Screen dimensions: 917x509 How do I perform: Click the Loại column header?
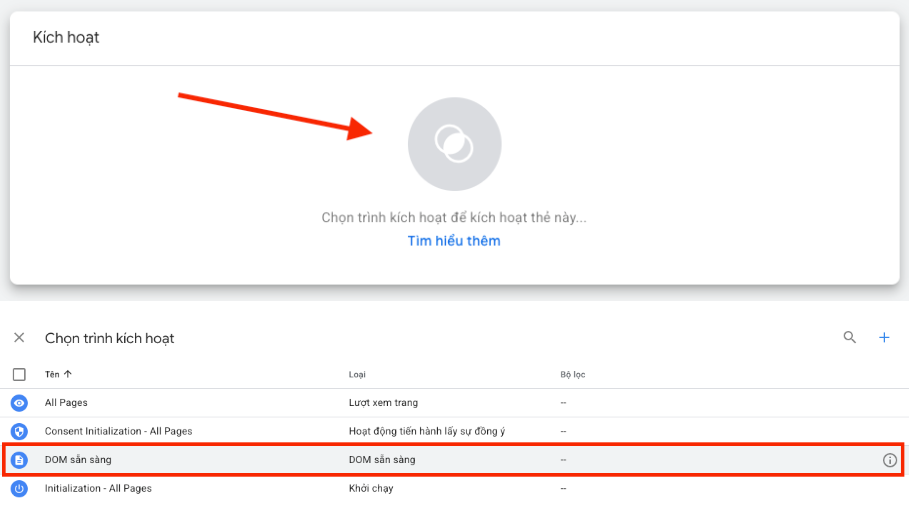point(357,375)
